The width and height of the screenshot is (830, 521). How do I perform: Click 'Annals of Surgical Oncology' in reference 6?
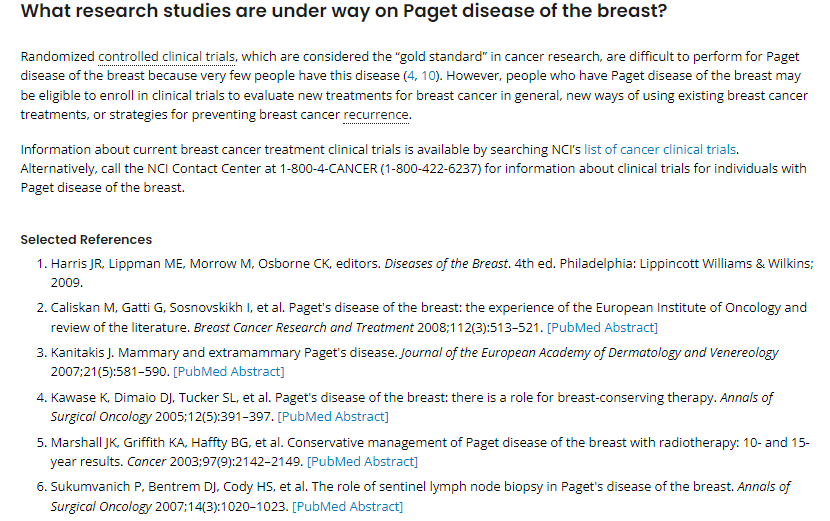[420, 497]
